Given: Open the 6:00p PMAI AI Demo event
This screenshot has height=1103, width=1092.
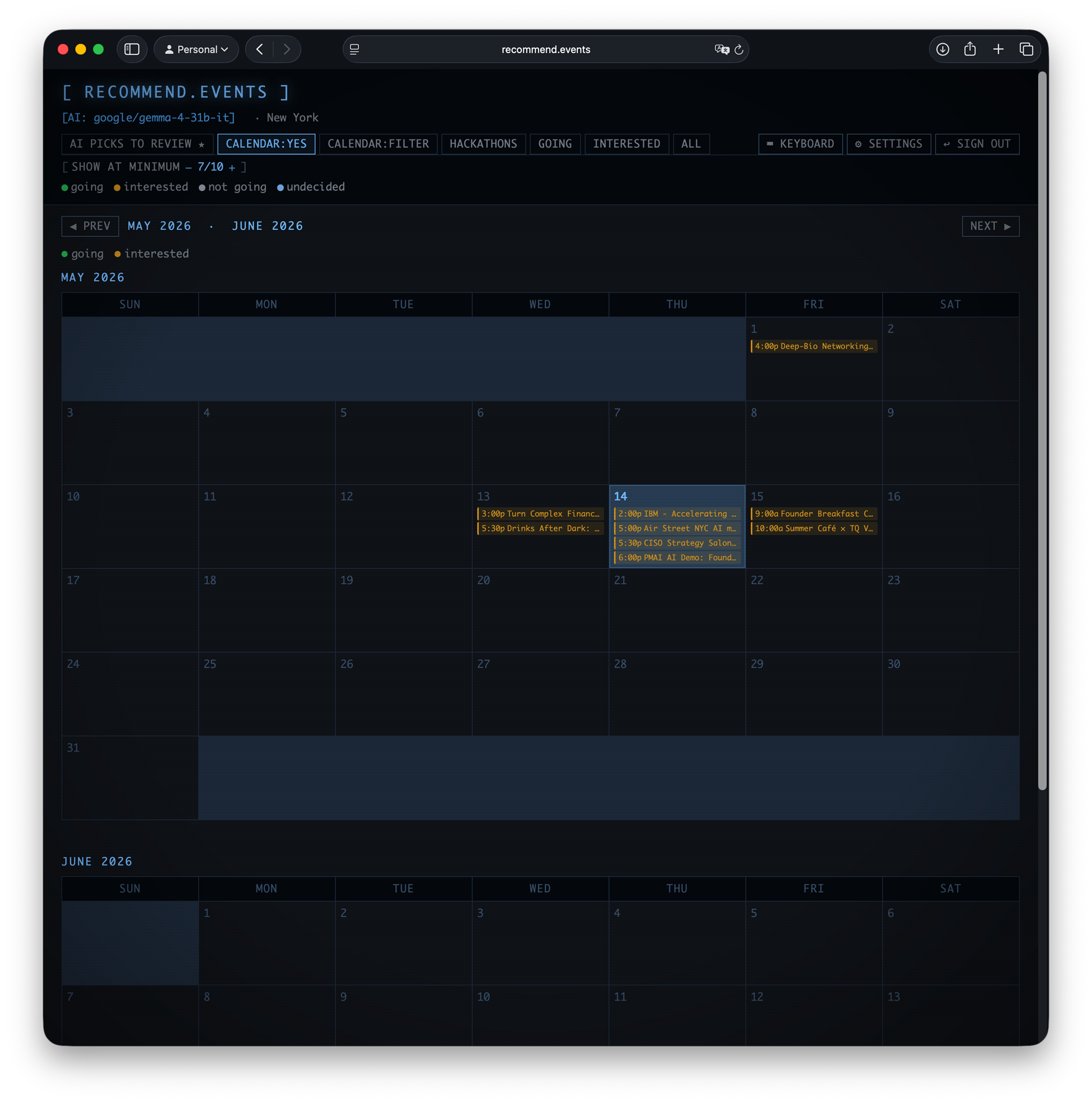Looking at the screenshot, I should (677, 557).
